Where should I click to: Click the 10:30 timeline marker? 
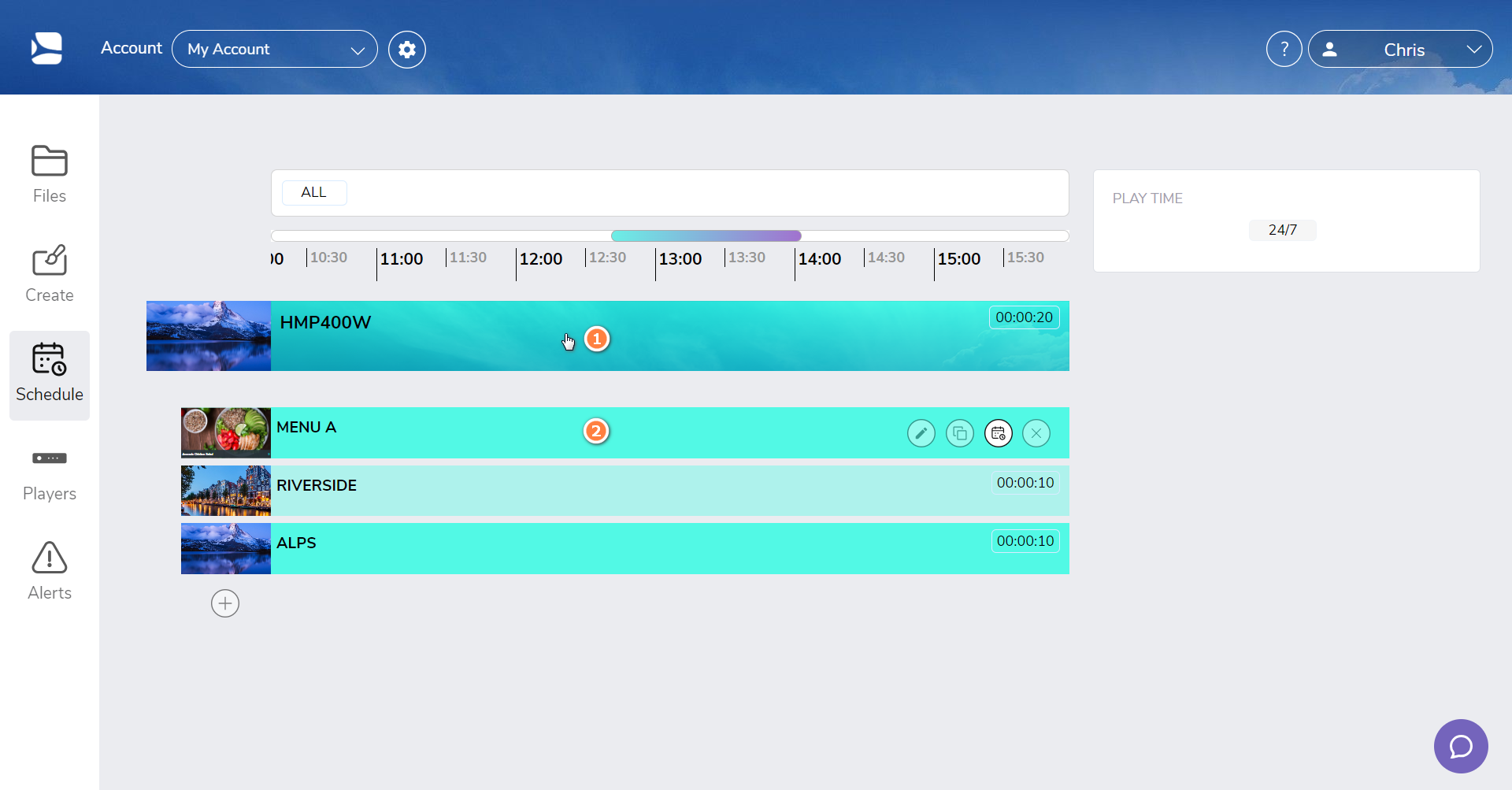[328, 258]
